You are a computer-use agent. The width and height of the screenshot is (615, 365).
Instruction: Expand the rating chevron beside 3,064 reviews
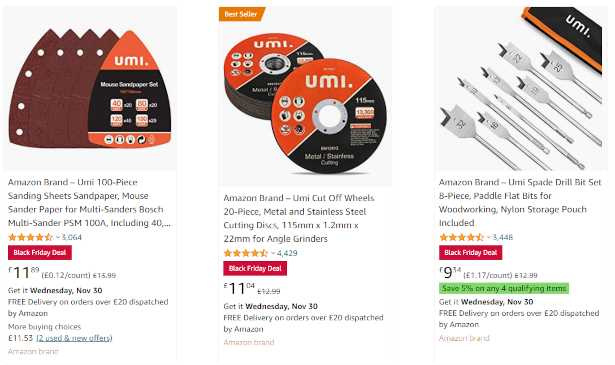click(58, 237)
